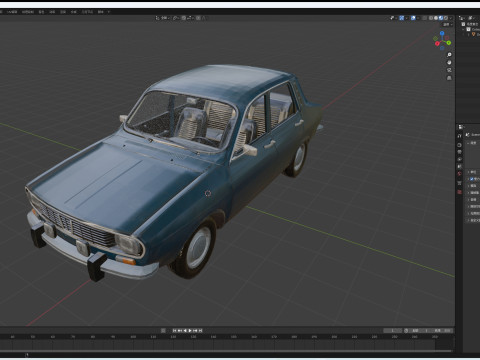
Task: Open Scene properties tab
Action: coord(459,166)
